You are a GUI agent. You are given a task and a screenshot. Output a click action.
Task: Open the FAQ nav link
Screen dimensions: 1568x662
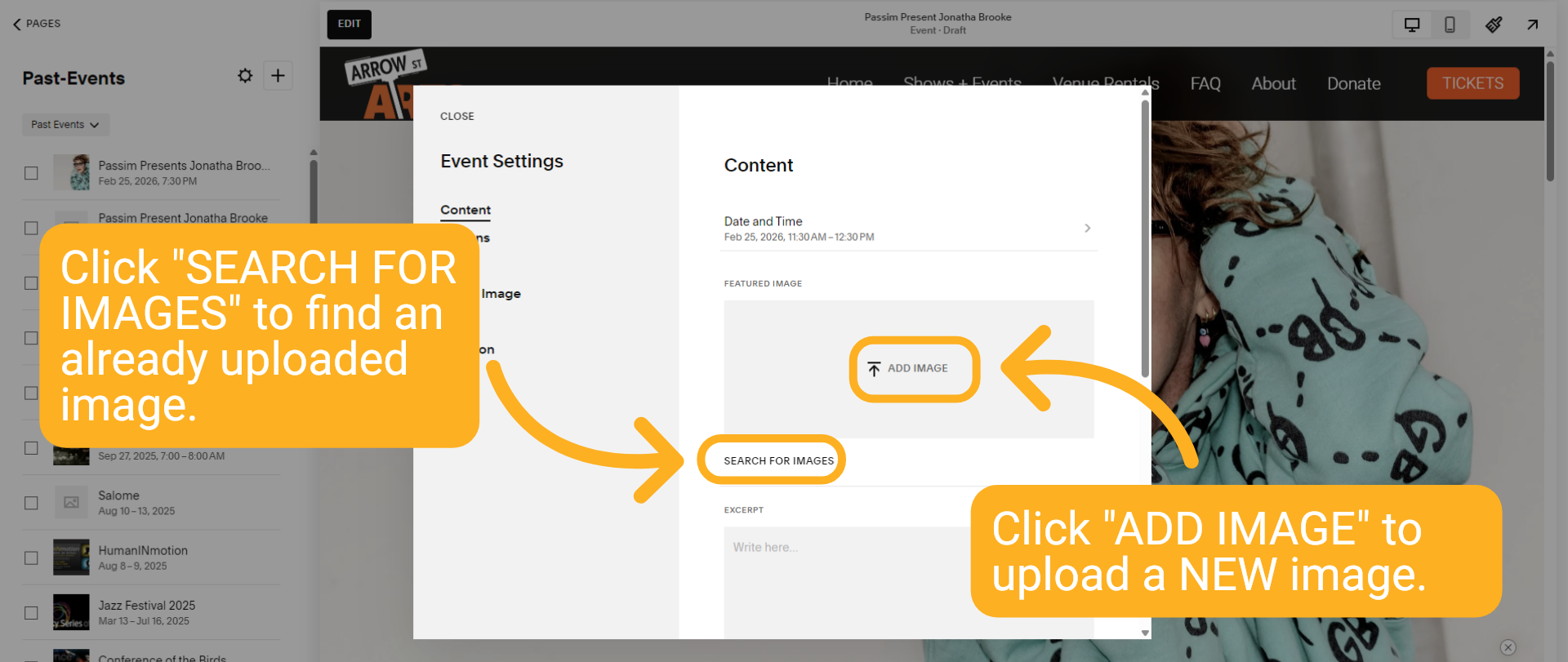click(1205, 83)
